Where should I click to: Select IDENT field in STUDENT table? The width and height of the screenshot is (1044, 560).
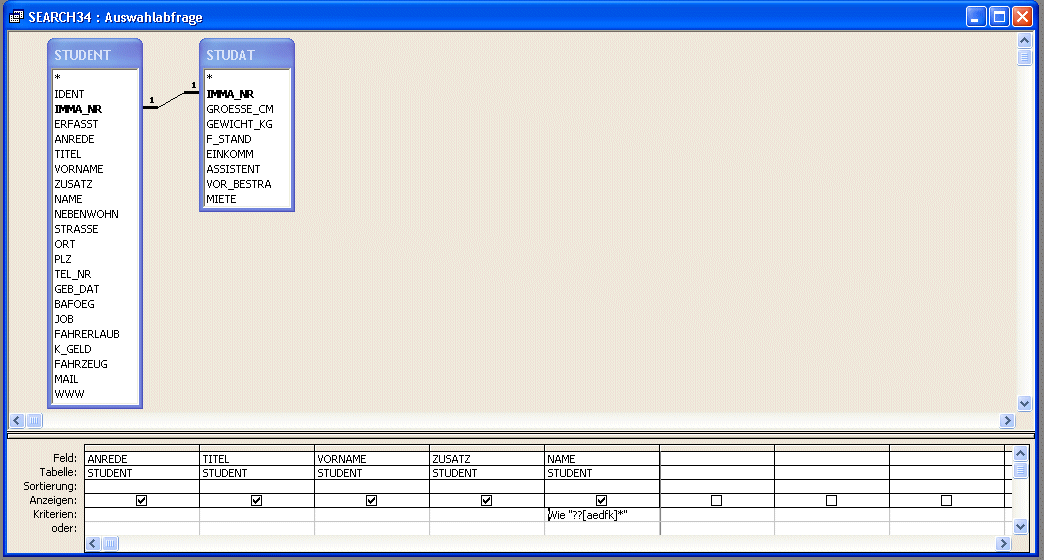point(69,94)
